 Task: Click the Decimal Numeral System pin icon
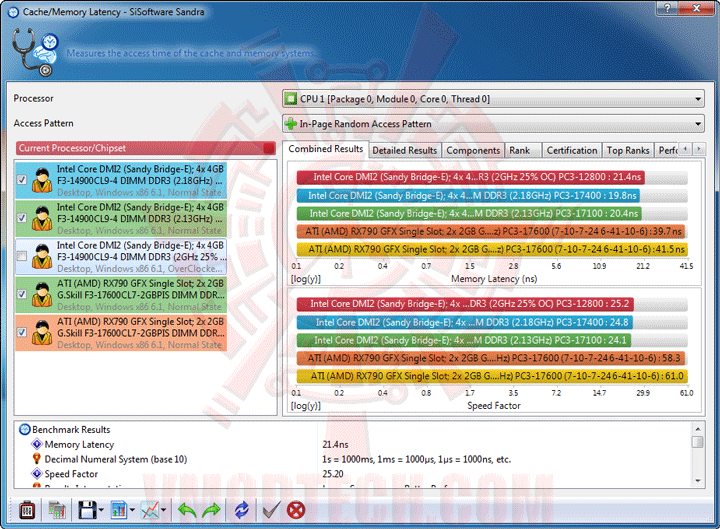coord(37,459)
